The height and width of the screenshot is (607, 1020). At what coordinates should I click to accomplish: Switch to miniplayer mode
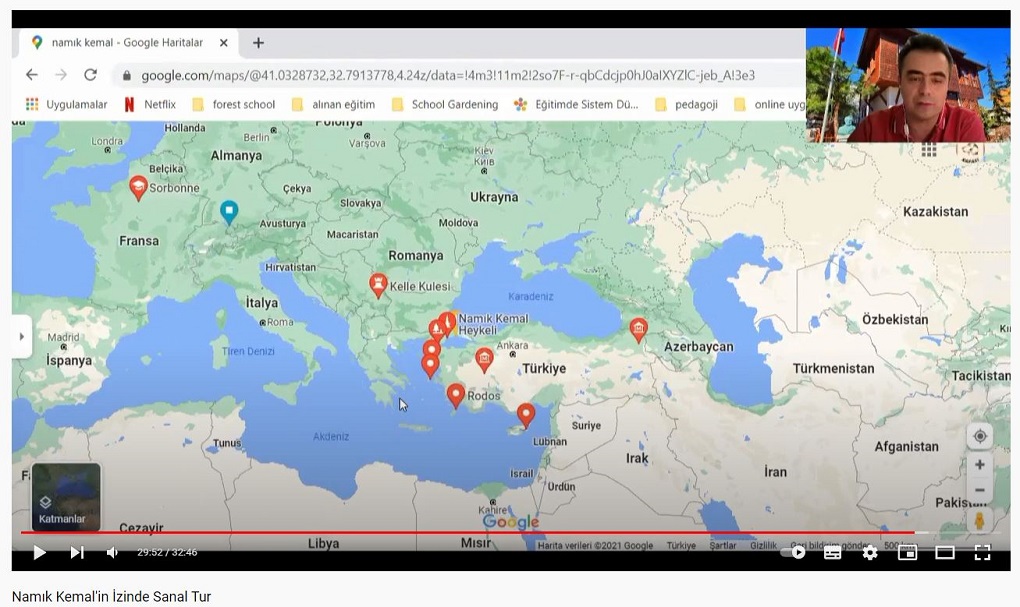pyautogui.click(x=907, y=552)
